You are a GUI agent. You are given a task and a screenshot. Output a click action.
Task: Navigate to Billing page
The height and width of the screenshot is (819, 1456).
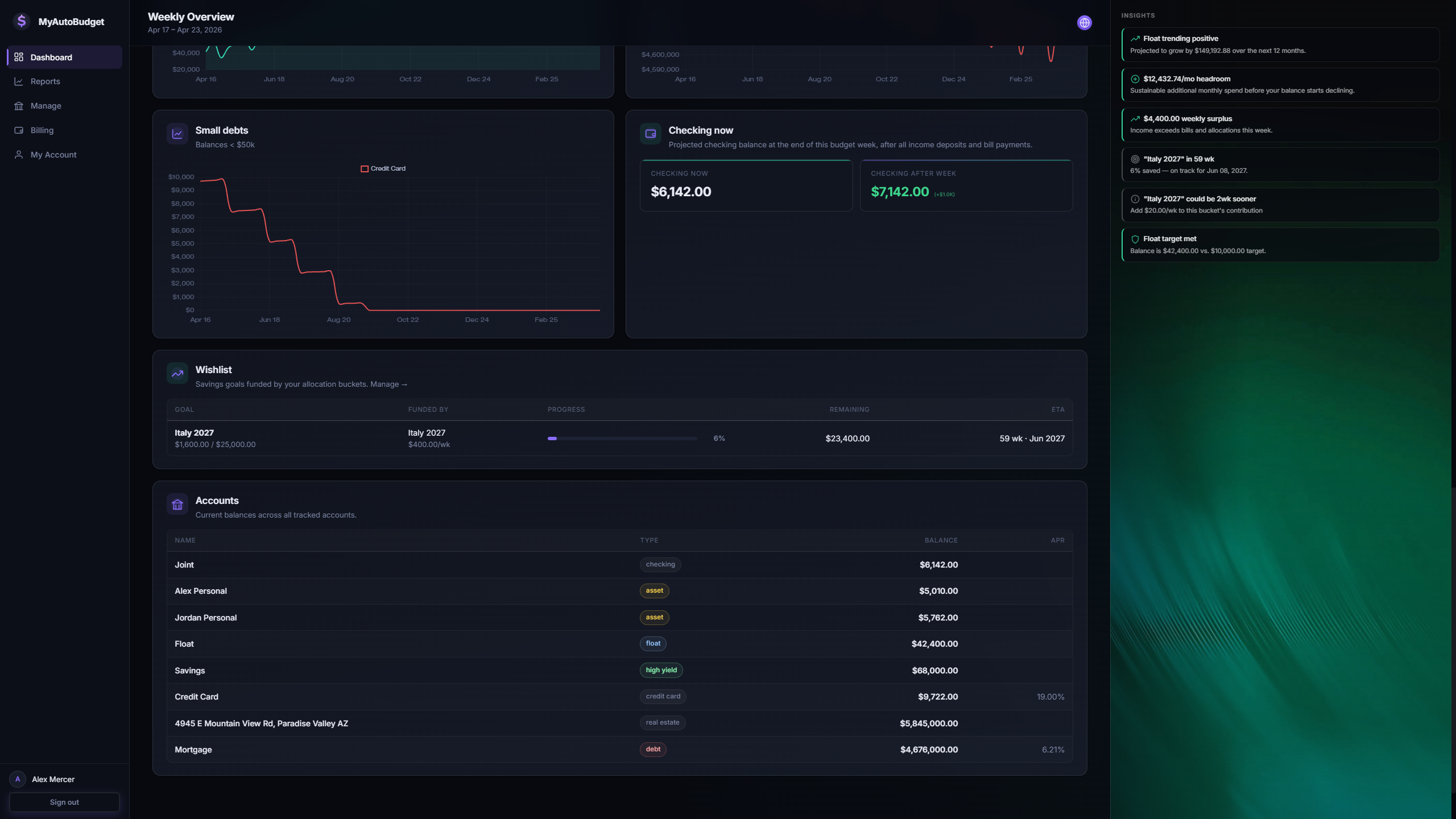pos(65,130)
